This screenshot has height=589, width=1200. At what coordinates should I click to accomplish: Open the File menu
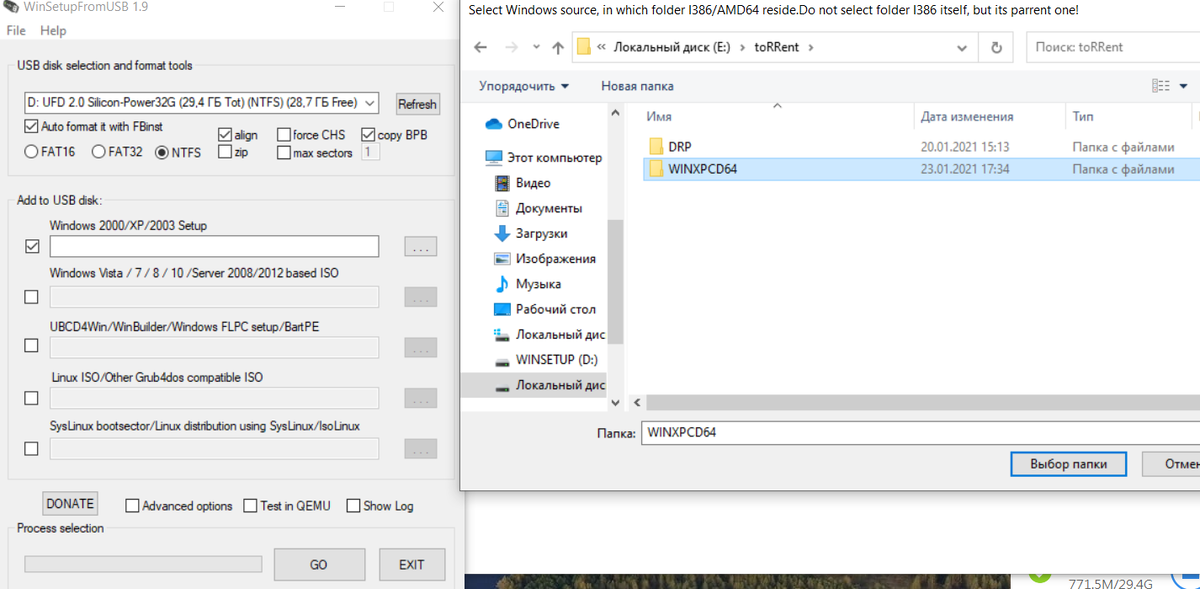coord(16,31)
